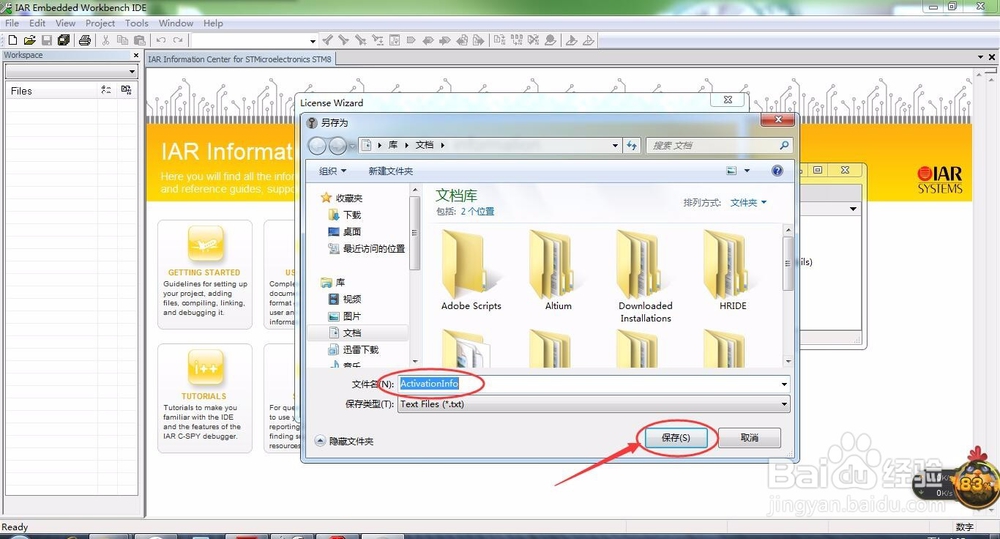Screen dimensions: 1000x539
Task: Open the Tools menu
Action: [x=136, y=23]
